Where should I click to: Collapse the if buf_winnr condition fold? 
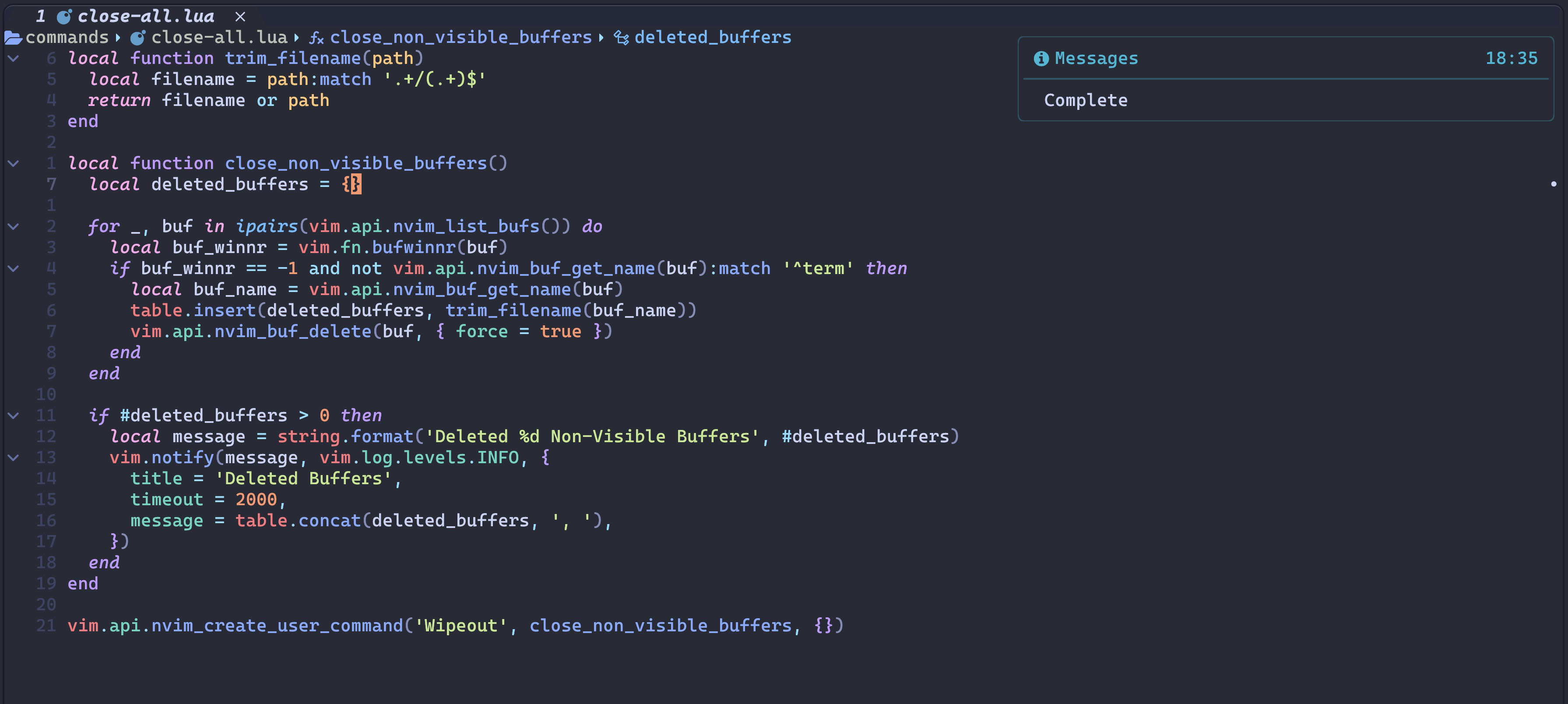(14, 268)
